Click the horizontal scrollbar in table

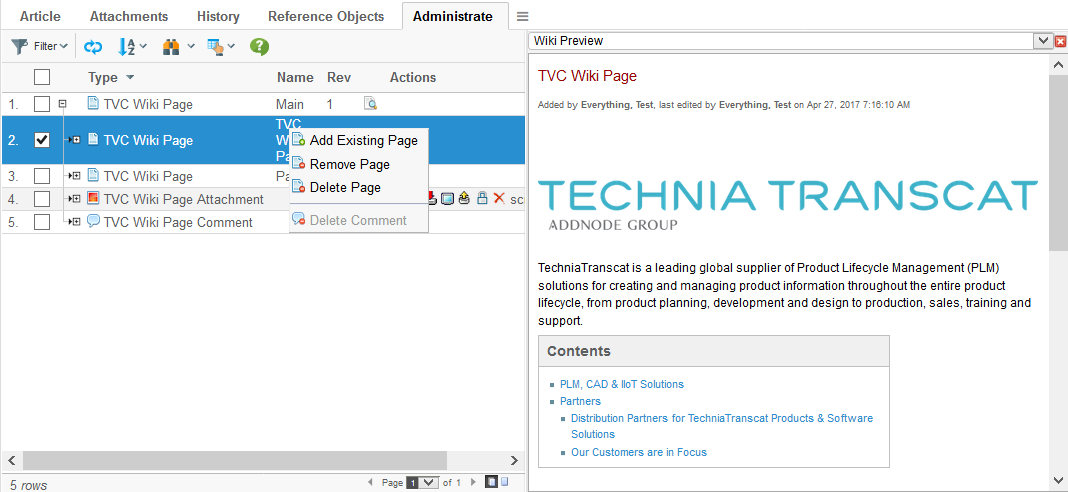[200, 460]
